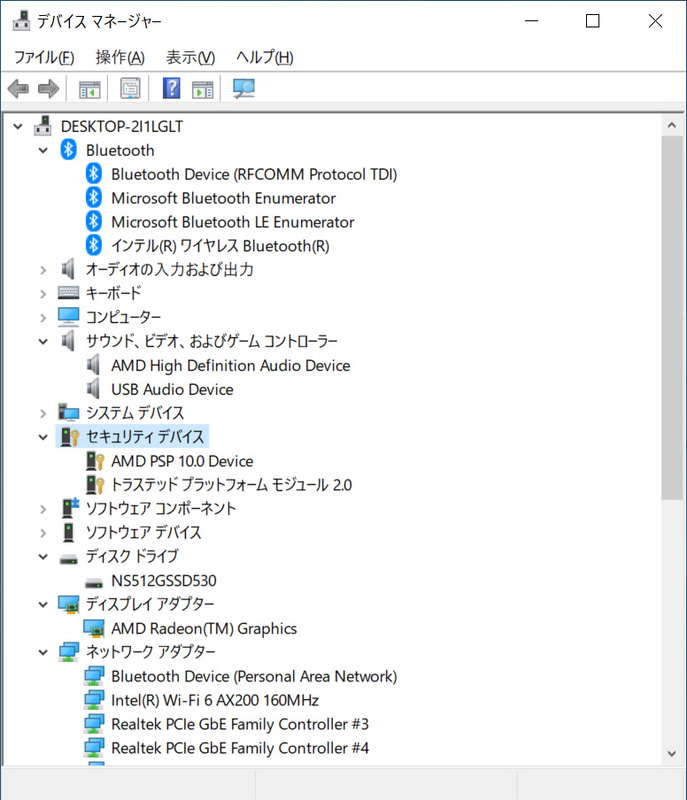Screen dimensions: 687x800
Task: Click the speaker icon beside オーディオの入力および出力
Action: 68,269
